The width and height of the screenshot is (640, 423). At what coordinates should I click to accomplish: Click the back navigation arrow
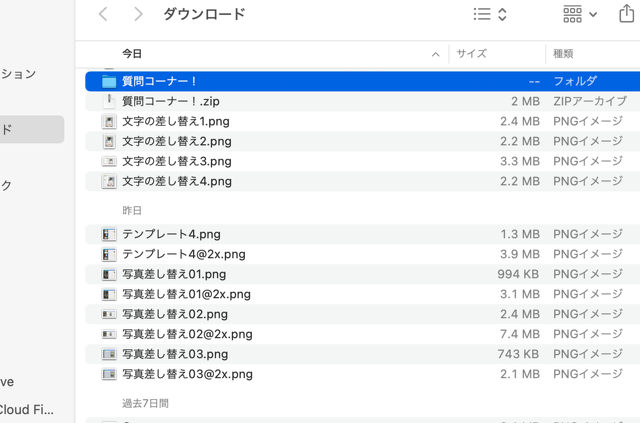point(103,14)
